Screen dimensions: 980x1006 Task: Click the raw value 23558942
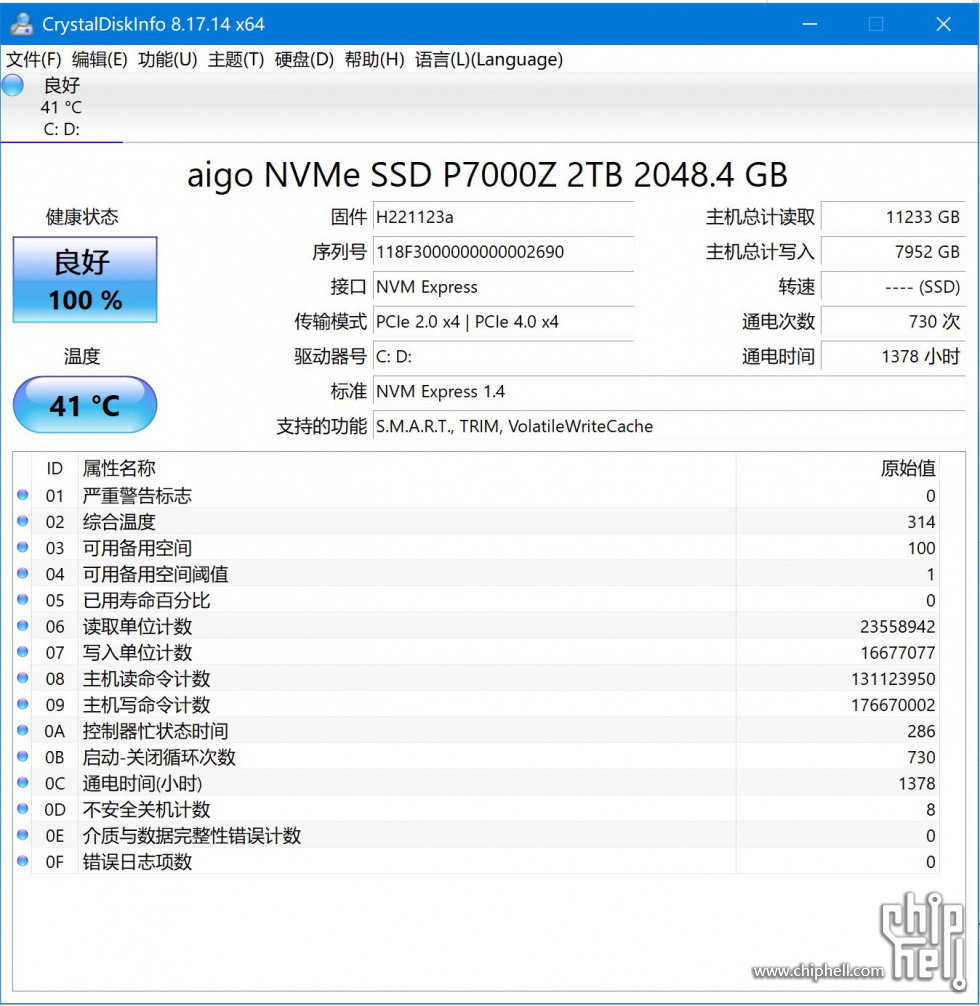coord(897,627)
